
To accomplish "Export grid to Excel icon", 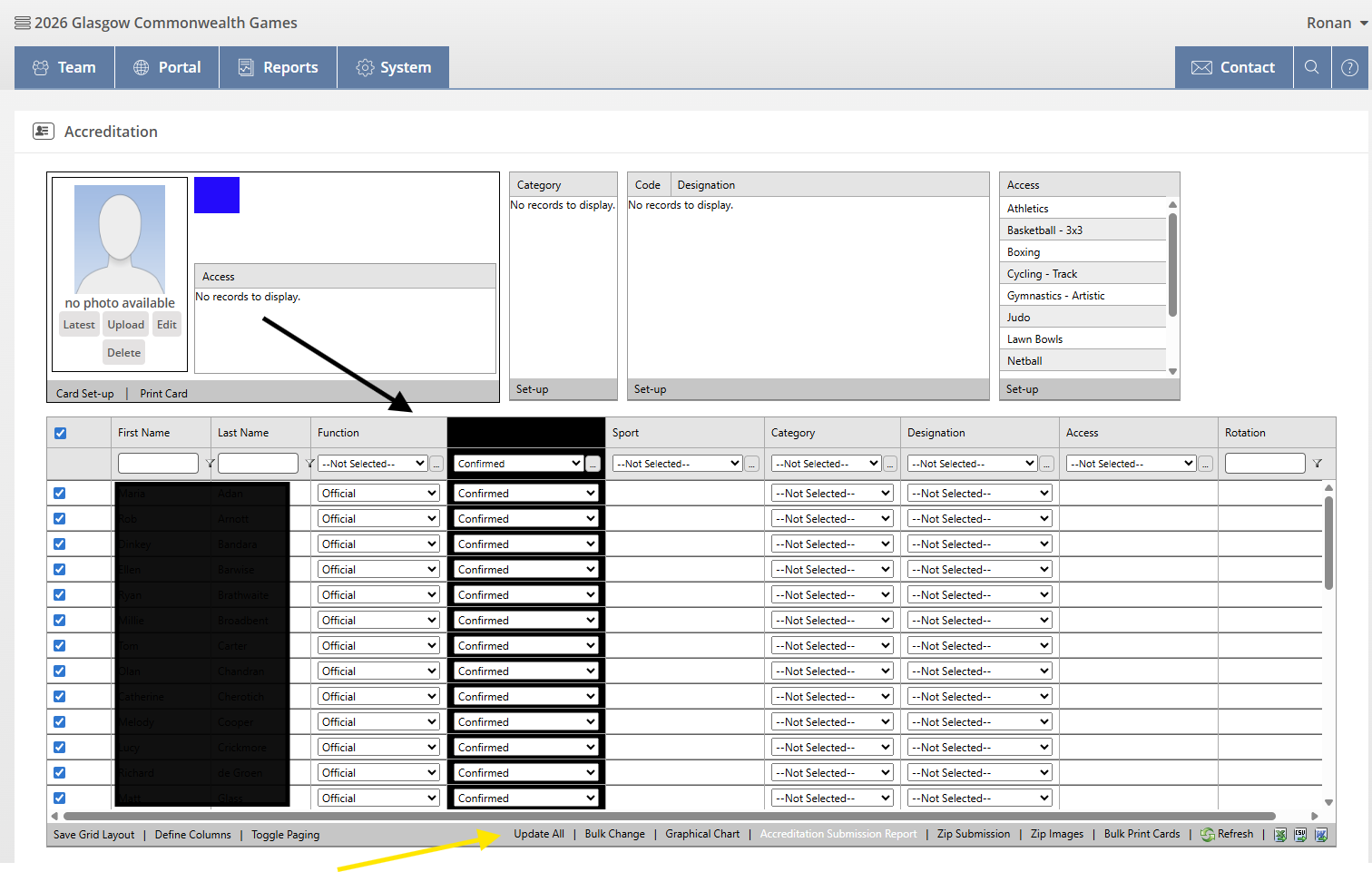I will pyautogui.click(x=1279, y=835).
